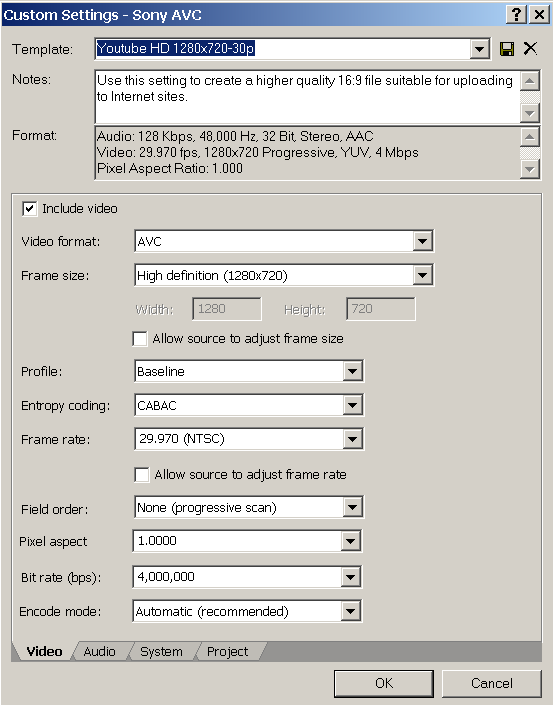This screenshot has width=553, height=705.
Task: Open the Field order dropdown
Action: [x=352, y=508]
